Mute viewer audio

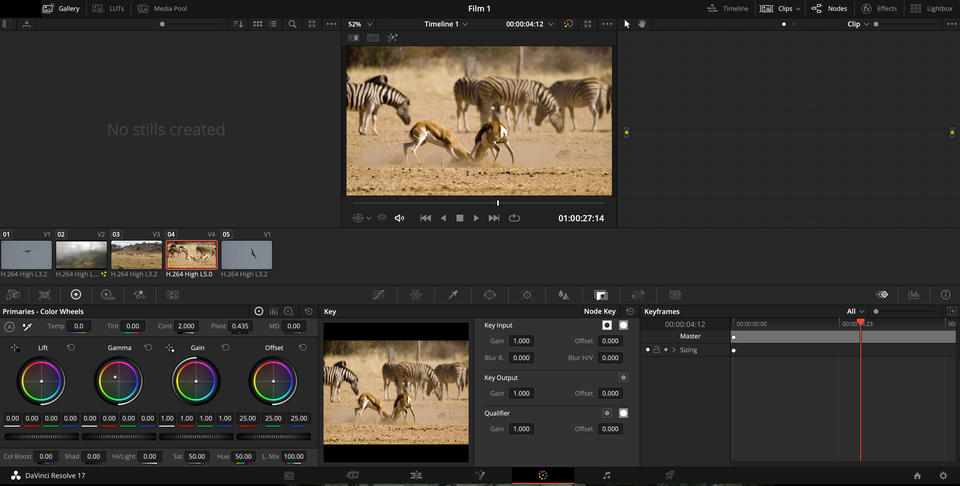pos(399,218)
